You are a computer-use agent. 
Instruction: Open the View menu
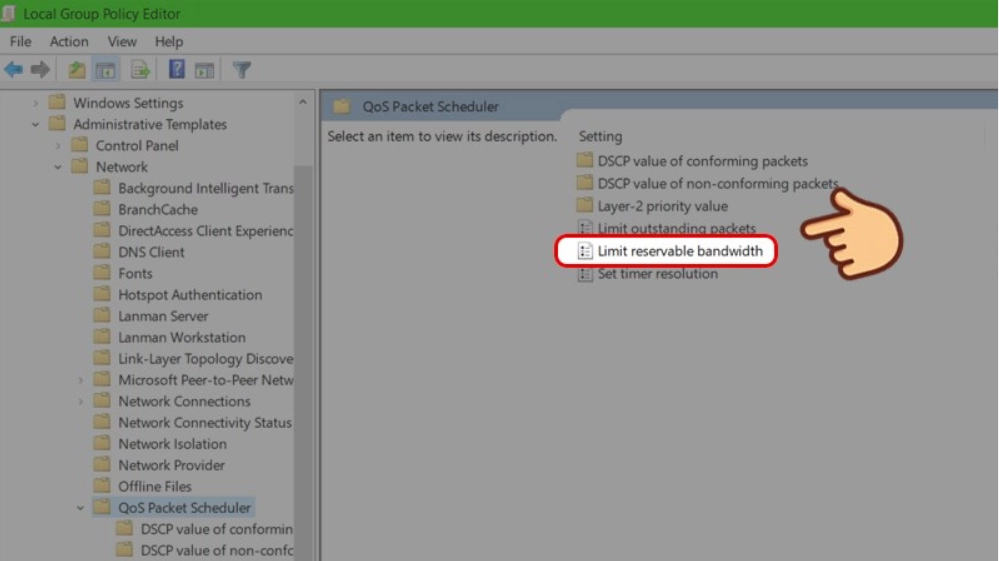pos(122,41)
